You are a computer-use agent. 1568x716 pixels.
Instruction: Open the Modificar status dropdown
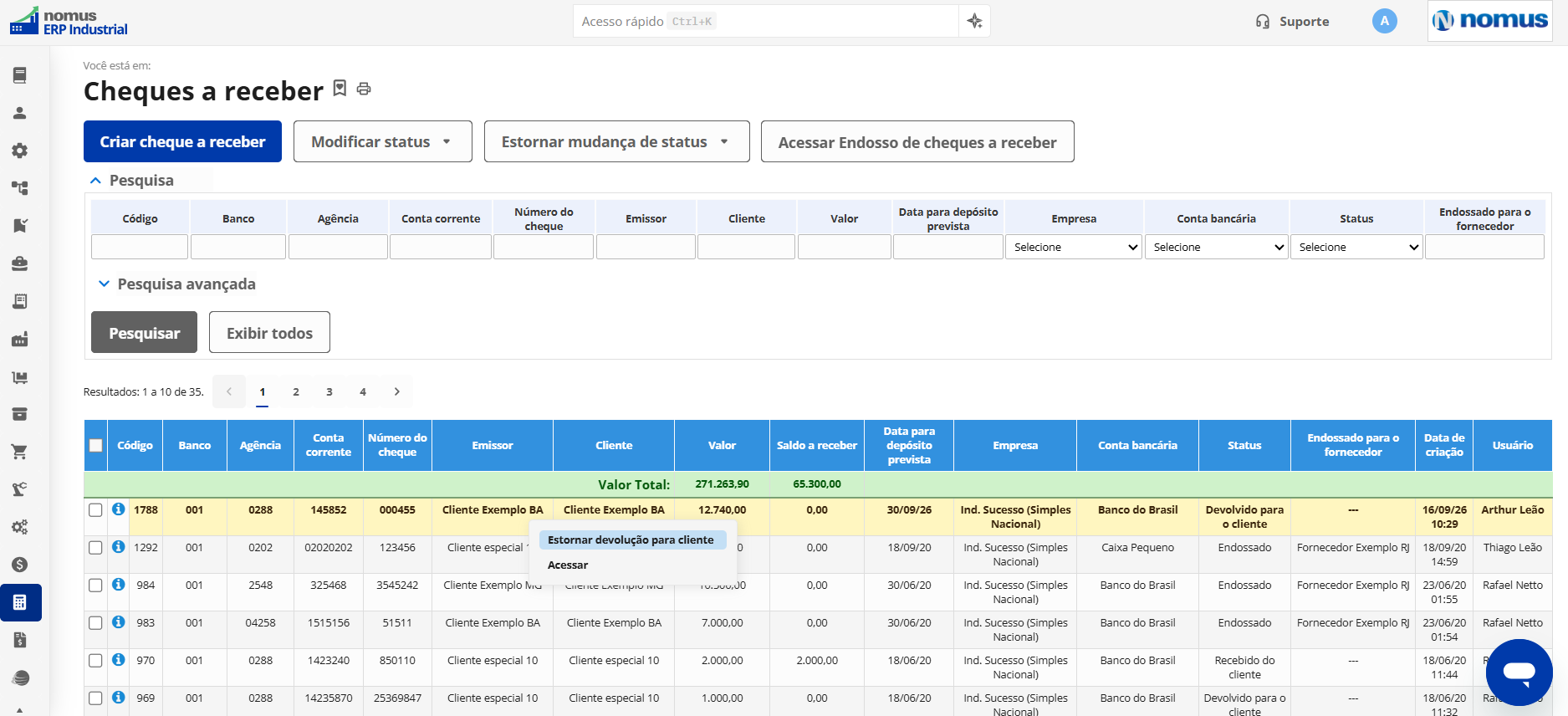click(383, 141)
